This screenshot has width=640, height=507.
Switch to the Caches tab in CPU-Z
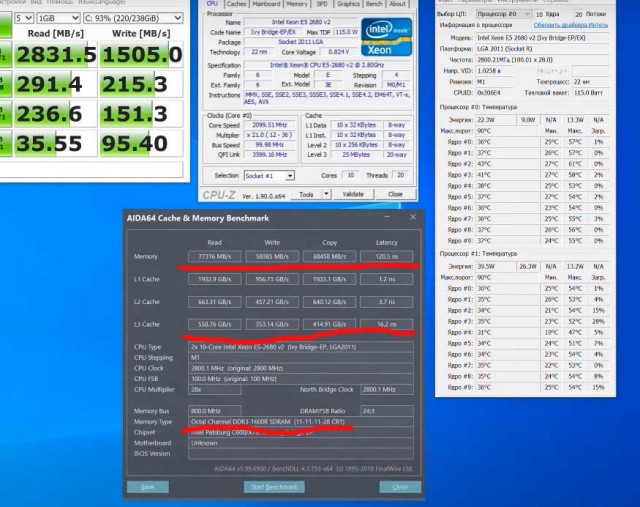pyautogui.click(x=237, y=4)
